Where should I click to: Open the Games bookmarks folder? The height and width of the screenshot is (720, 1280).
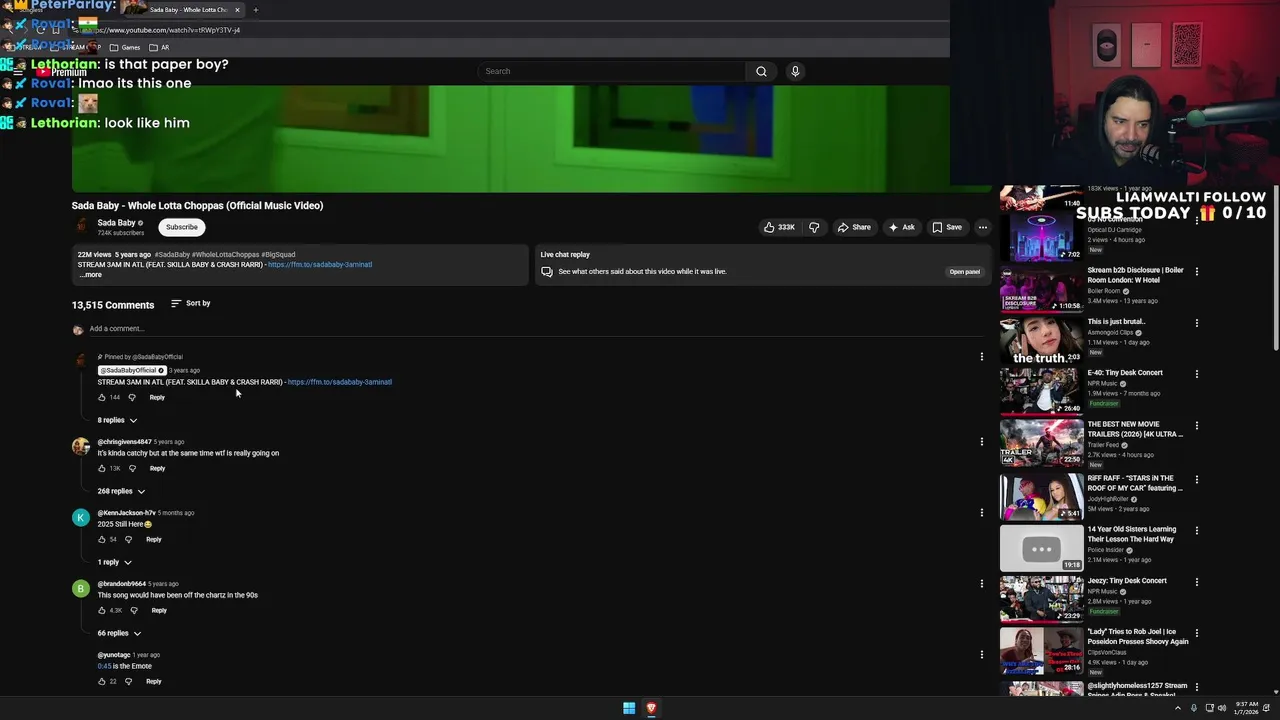[x=125, y=47]
